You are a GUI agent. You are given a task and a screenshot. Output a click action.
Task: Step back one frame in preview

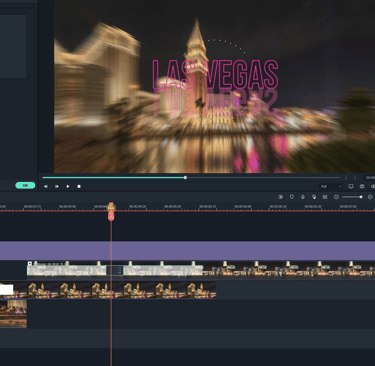click(46, 186)
